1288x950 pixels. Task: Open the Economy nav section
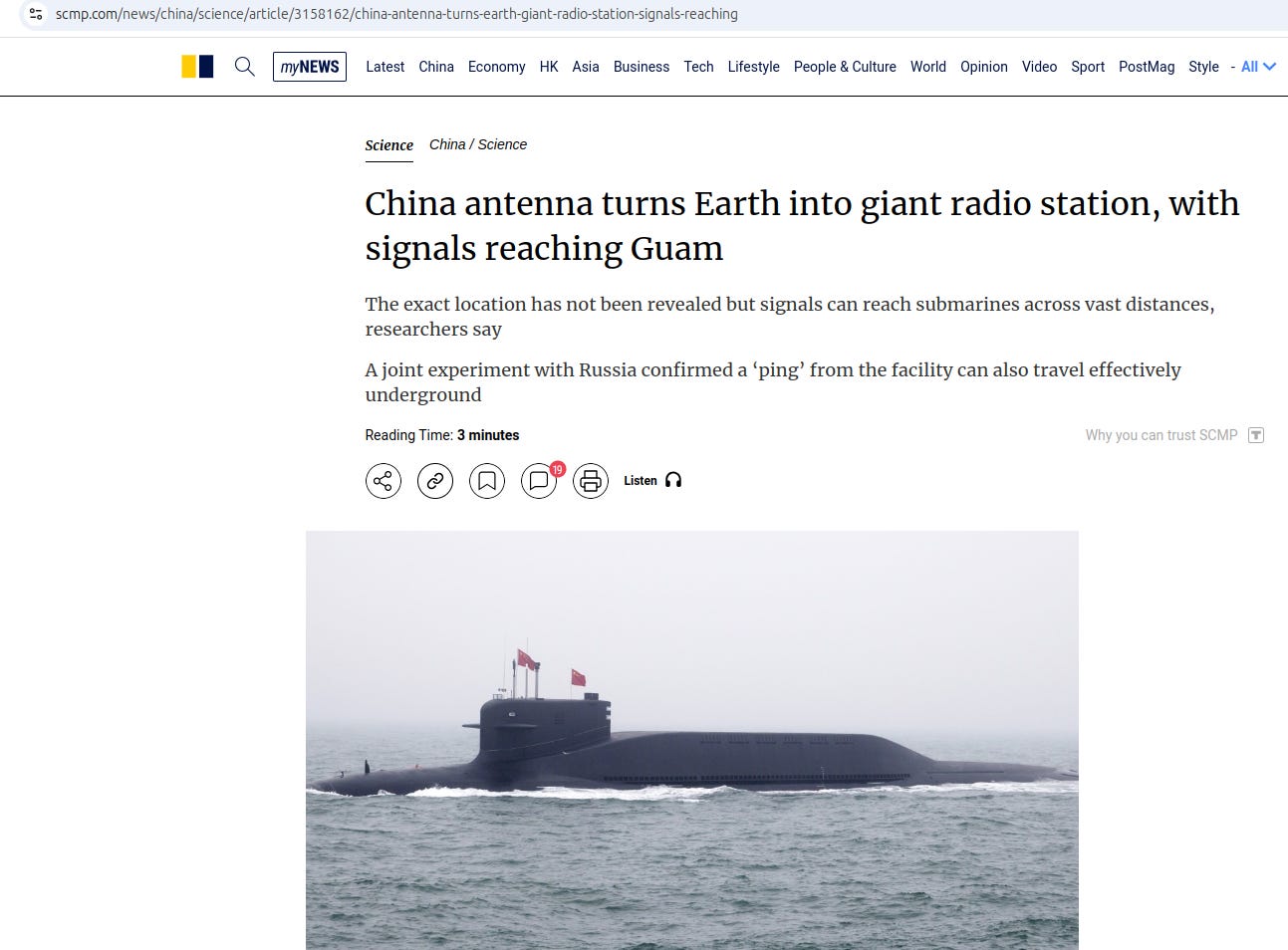tap(496, 67)
